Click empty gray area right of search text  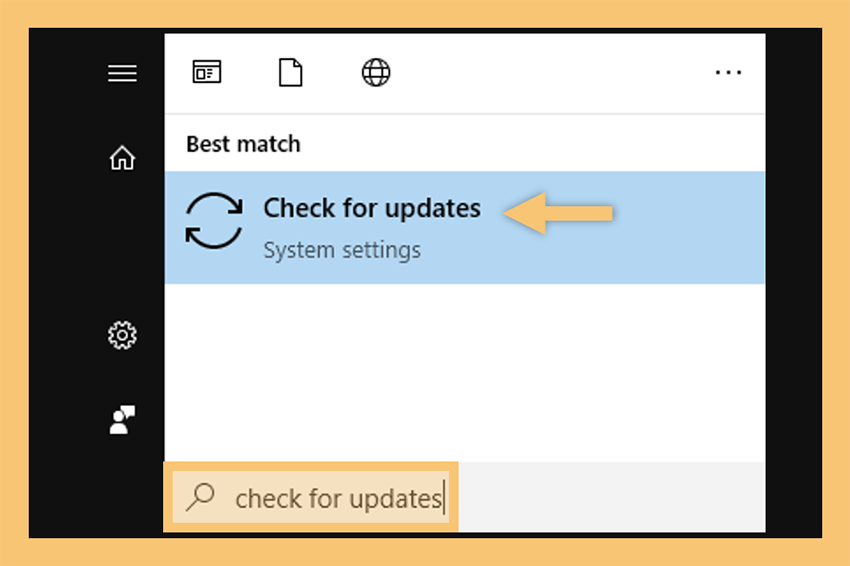611,497
